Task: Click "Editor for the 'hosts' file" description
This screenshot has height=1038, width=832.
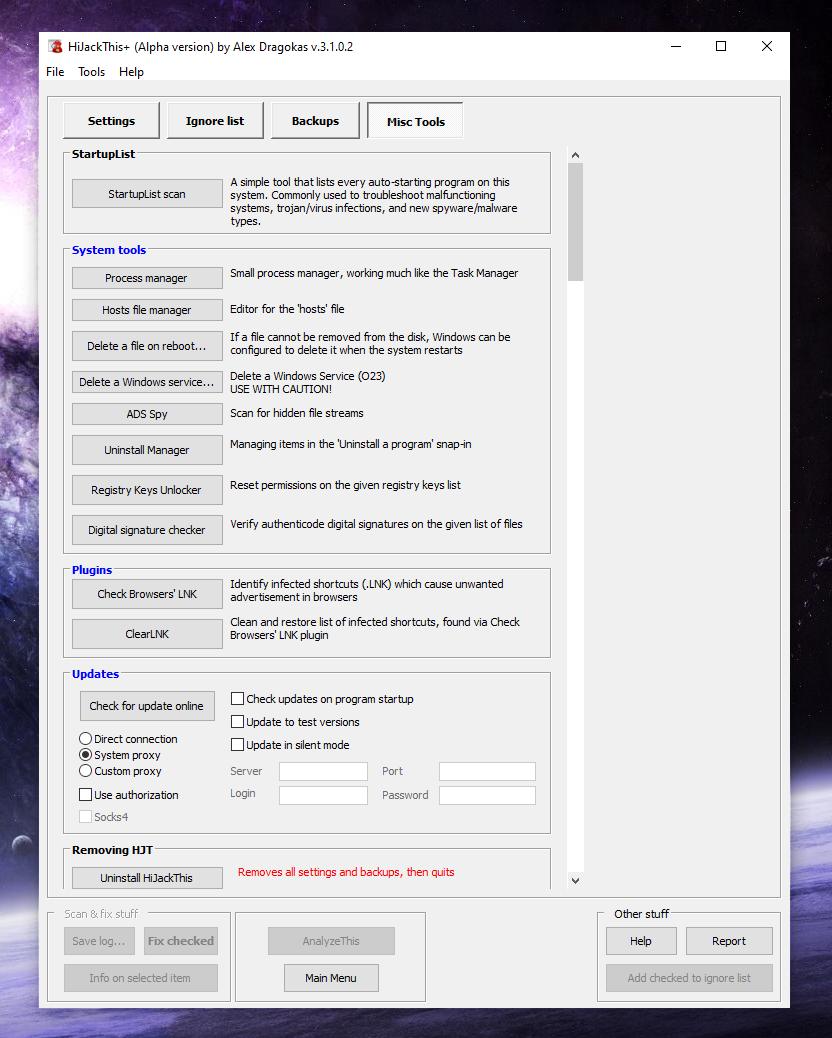Action: pos(287,309)
